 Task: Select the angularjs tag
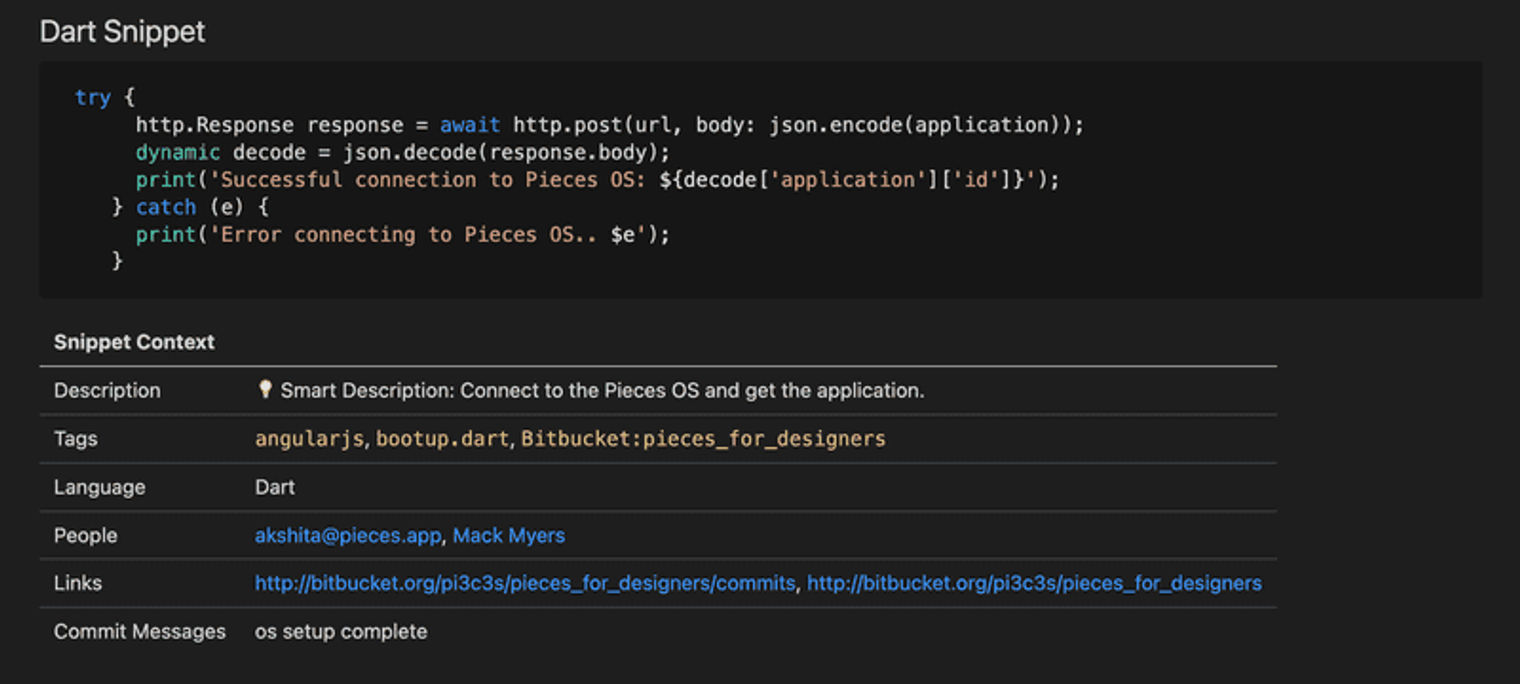pyautogui.click(x=309, y=439)
